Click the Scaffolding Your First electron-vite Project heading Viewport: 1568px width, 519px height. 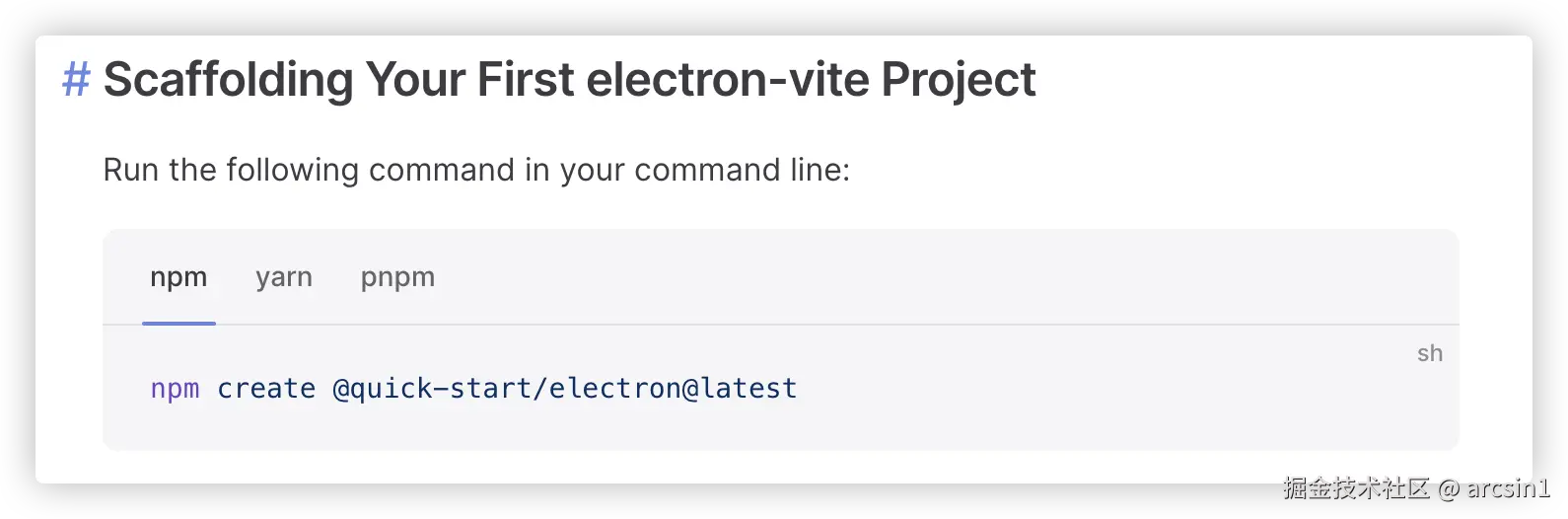tap(569, 80)
